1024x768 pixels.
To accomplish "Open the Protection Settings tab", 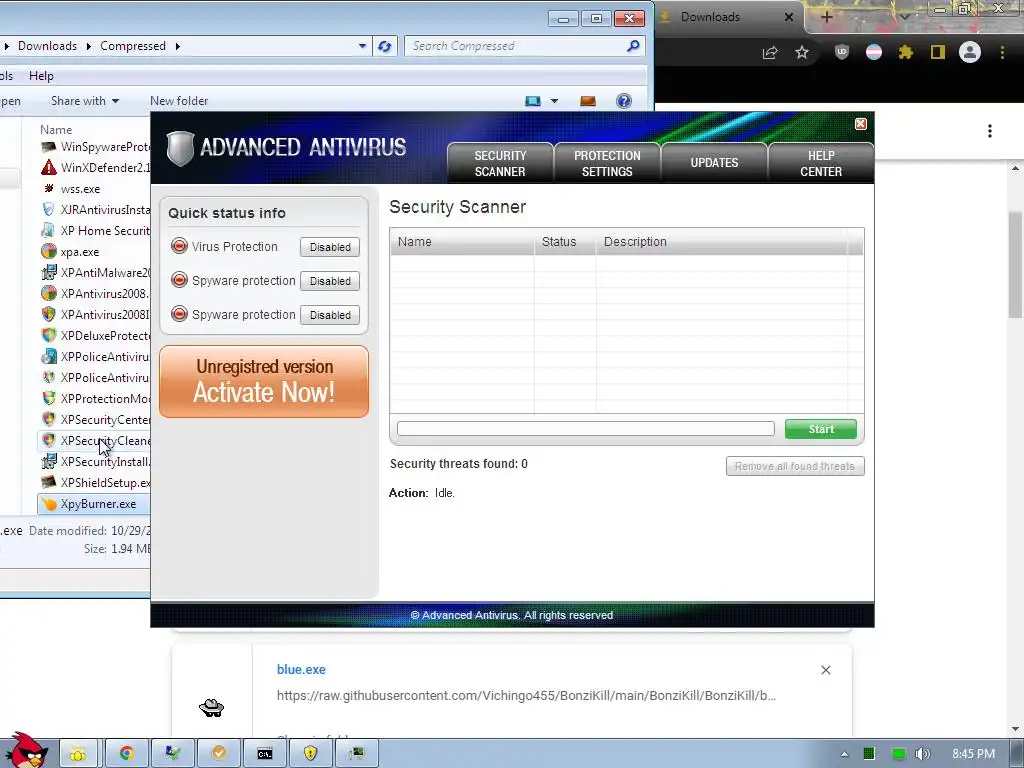I will point(607,163).
